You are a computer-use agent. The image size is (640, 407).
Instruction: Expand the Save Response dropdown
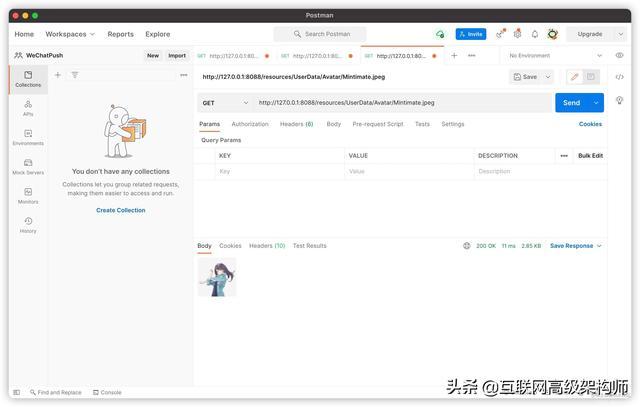(576, 246)
